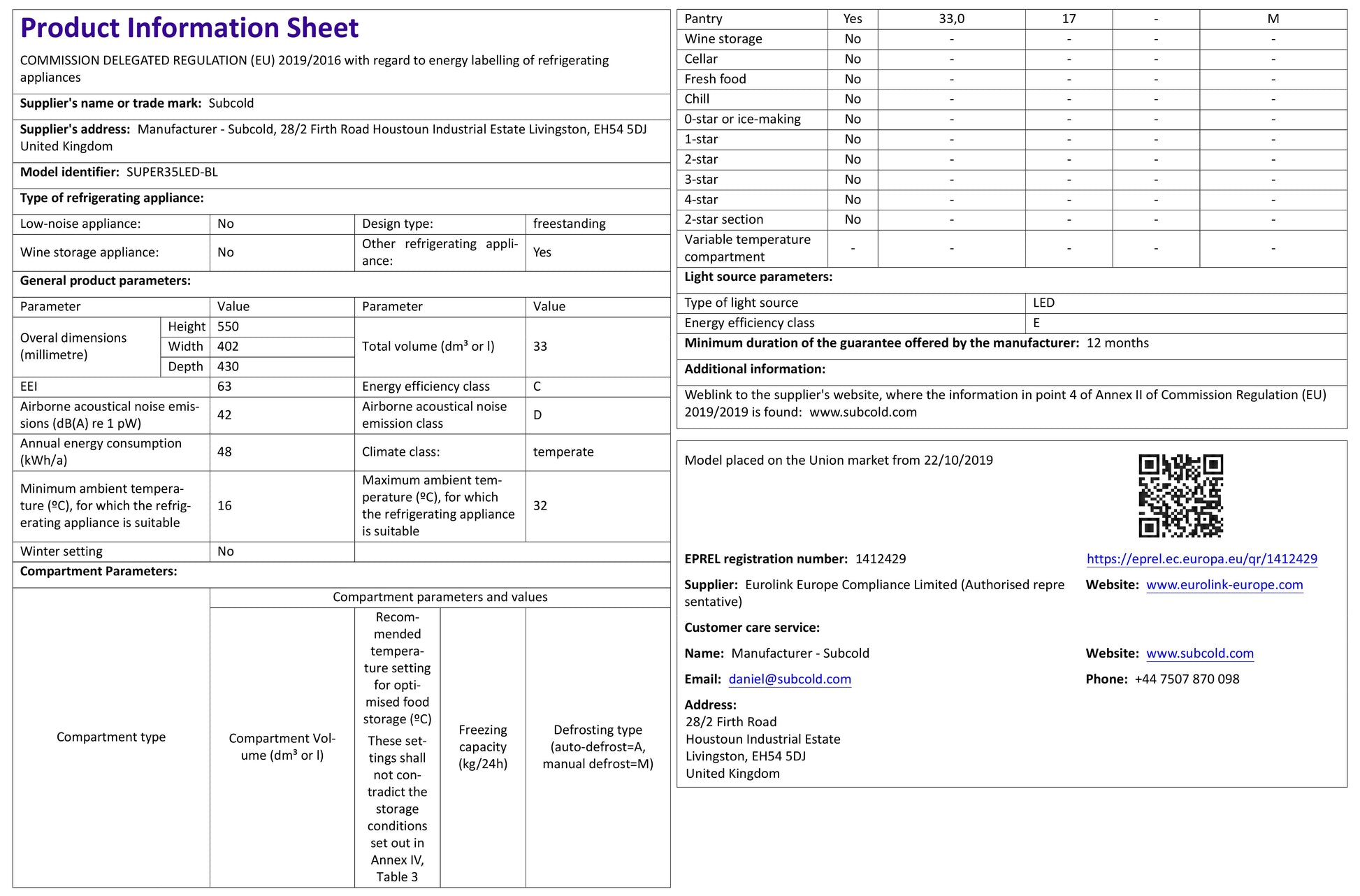Click the phone number +44 7507 870 098
Image resolution: width=1360 pixels, height=896 pixels.
[x=1187, y=679]
